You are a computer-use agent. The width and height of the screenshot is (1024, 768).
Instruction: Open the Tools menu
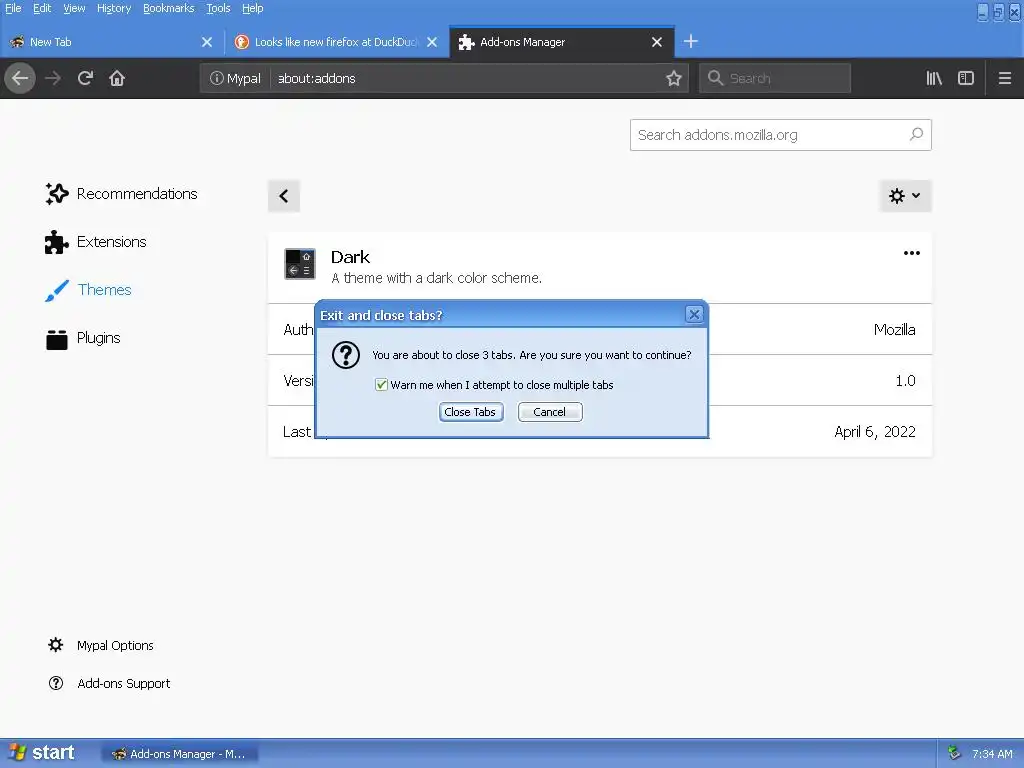tap(218, 8)
